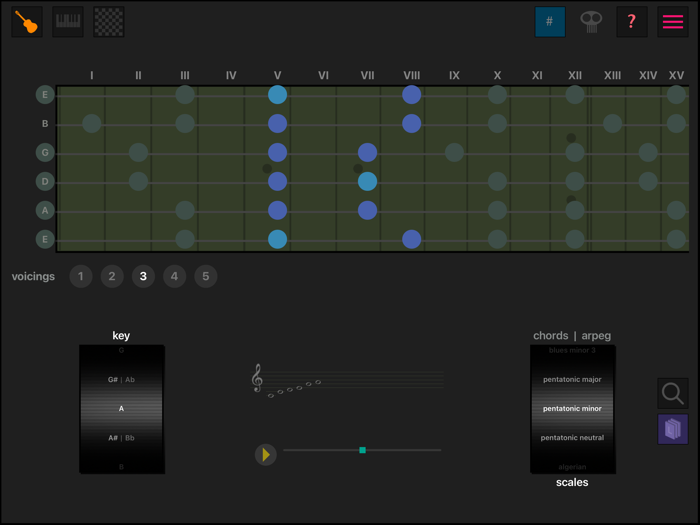The image size is (700, 525).
Task: Tap note on G string fret VII
Action: coord(367,153)
